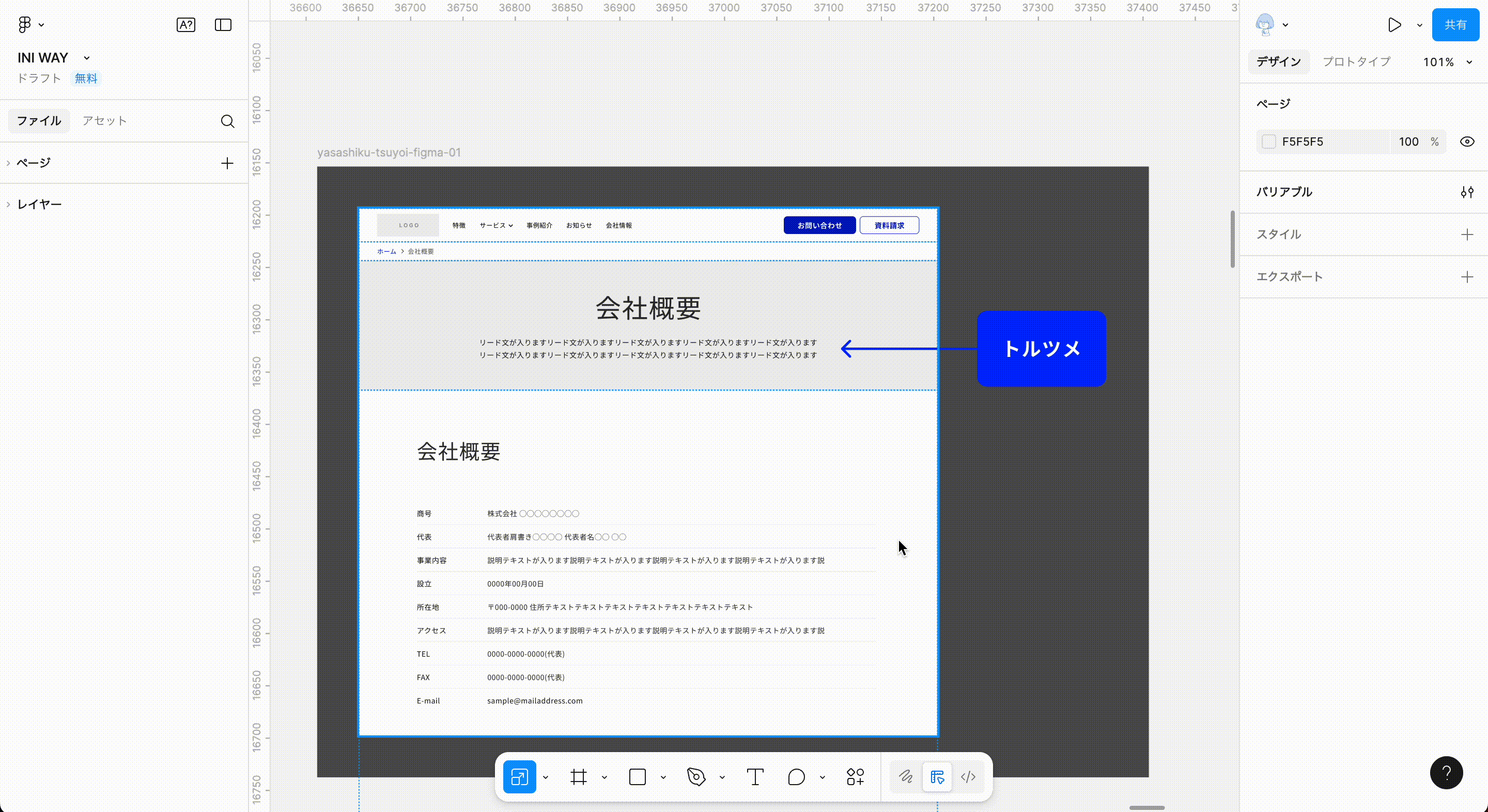Open the Actions components tool
This screenshot has height=812, width=1488.
[855, 777]
